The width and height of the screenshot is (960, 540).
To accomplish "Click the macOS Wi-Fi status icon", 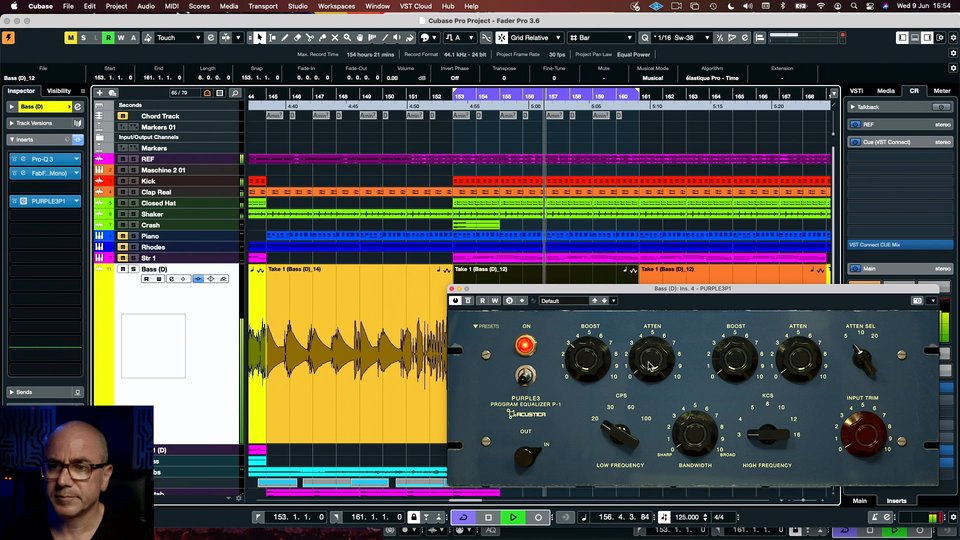I will click(820, 6).
